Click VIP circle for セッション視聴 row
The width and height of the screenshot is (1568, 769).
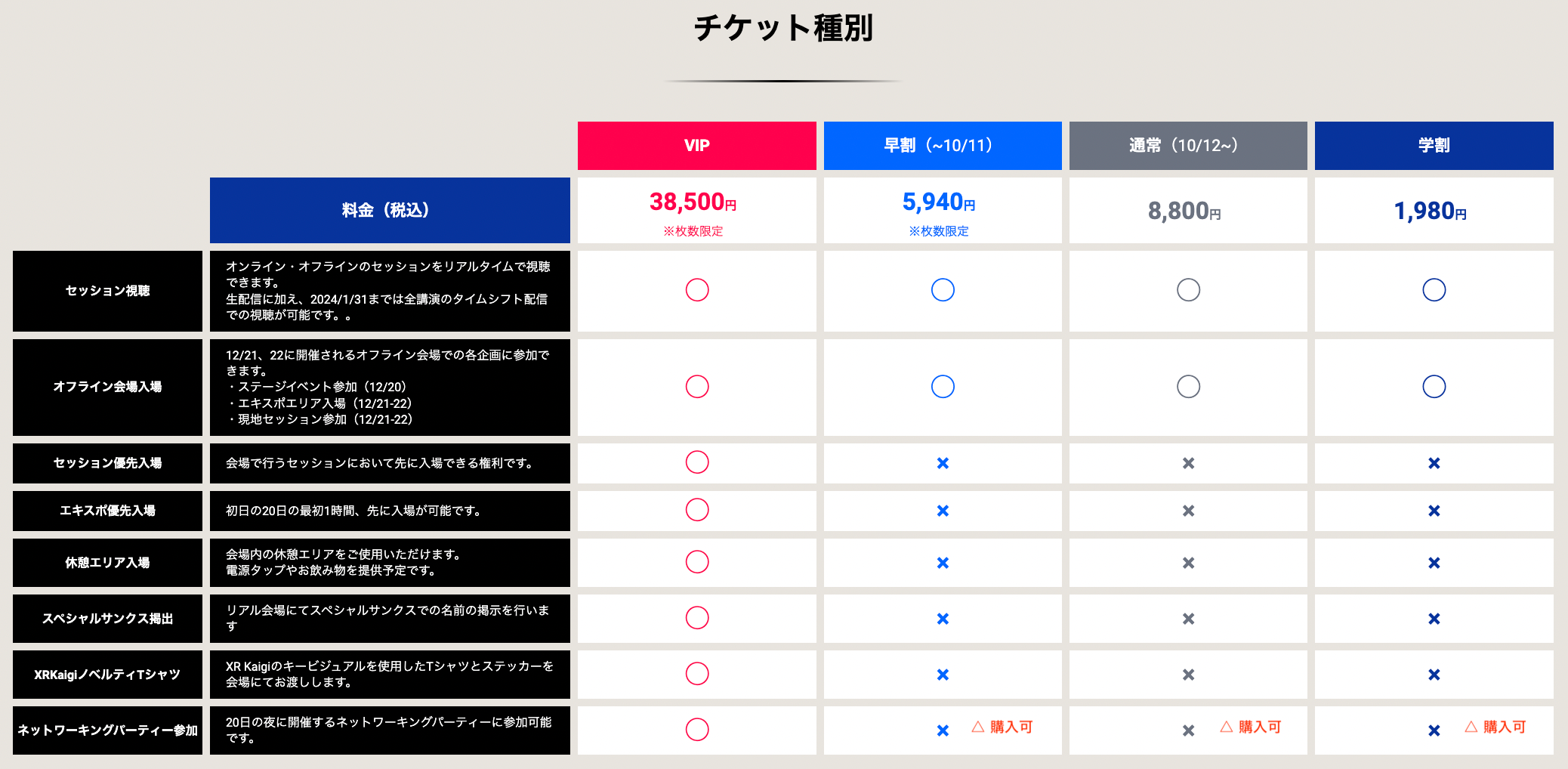(697, 290)
